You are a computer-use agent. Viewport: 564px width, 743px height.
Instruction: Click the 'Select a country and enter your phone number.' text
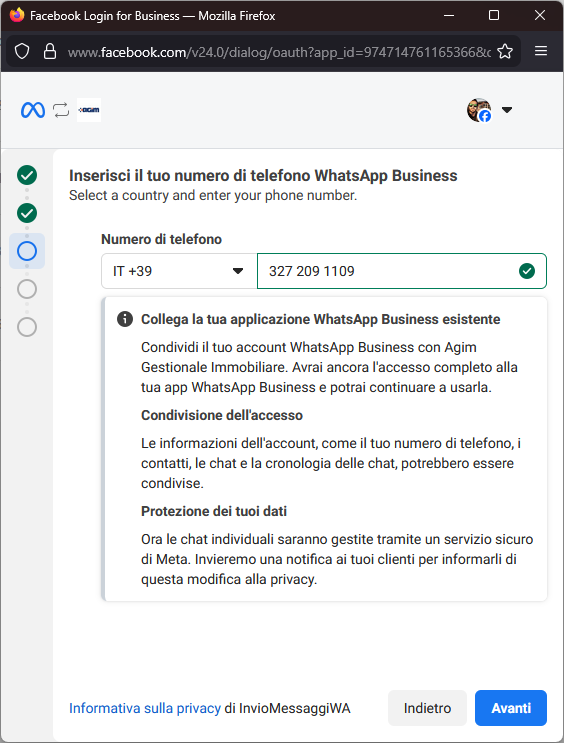click(x=213, y=195)
